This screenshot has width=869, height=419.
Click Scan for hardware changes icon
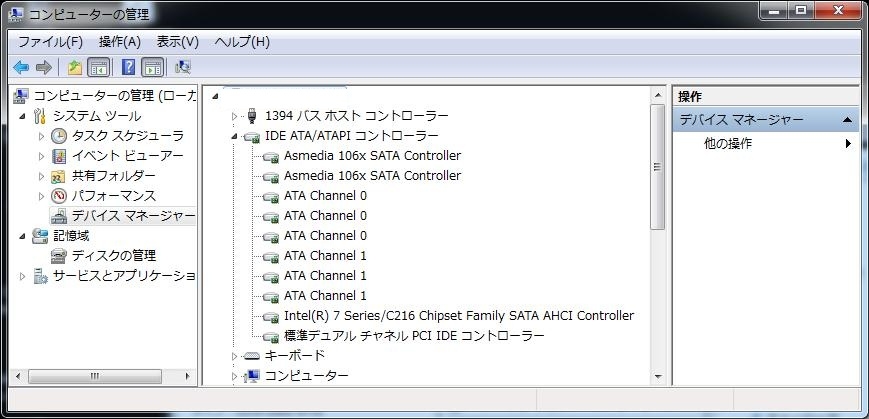(183, 67)
